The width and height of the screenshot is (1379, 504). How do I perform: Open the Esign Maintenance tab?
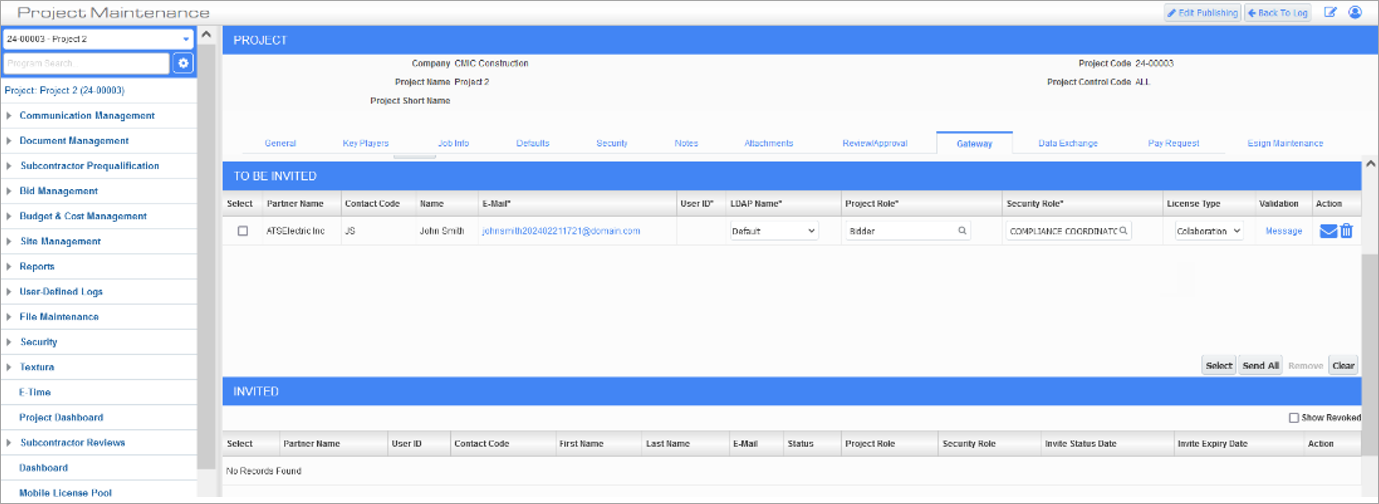(1285, 143)
